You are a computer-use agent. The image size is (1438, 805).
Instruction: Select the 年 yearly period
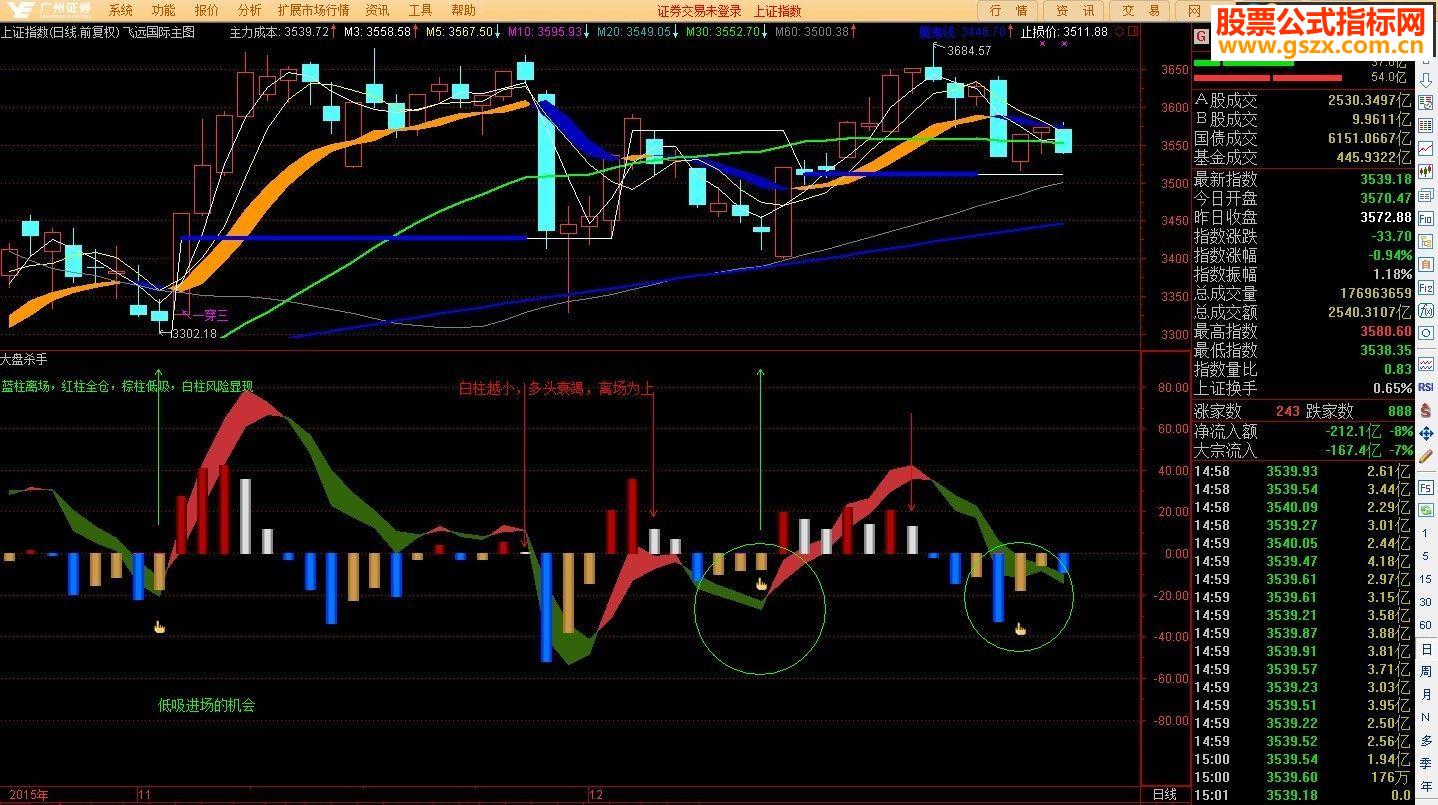1426,787
